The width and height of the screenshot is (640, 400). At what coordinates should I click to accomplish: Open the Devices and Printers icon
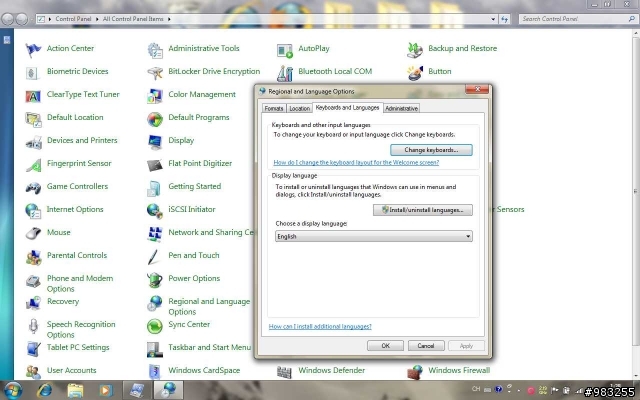point(33,142)
